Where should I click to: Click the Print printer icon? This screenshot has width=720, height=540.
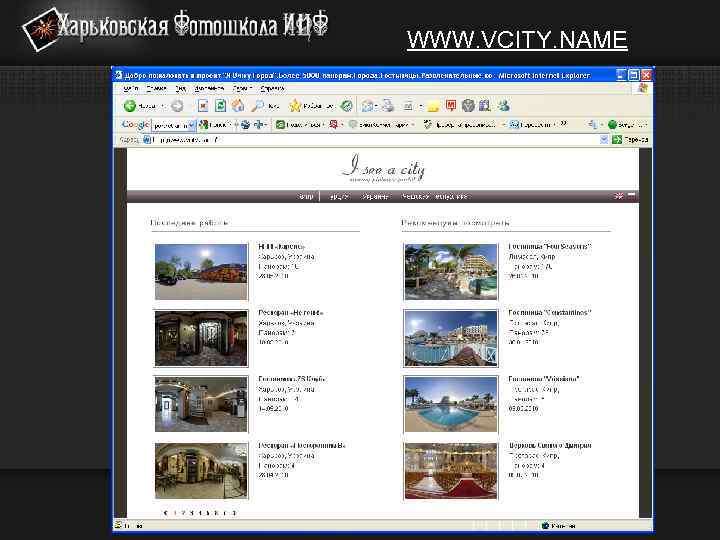pyautogui.click(x=388, y=106)
